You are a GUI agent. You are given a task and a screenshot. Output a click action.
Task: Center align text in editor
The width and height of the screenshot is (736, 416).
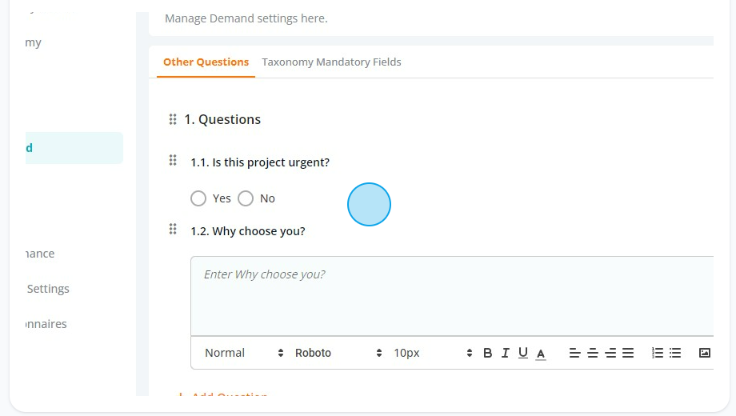(x=592, y=353)
